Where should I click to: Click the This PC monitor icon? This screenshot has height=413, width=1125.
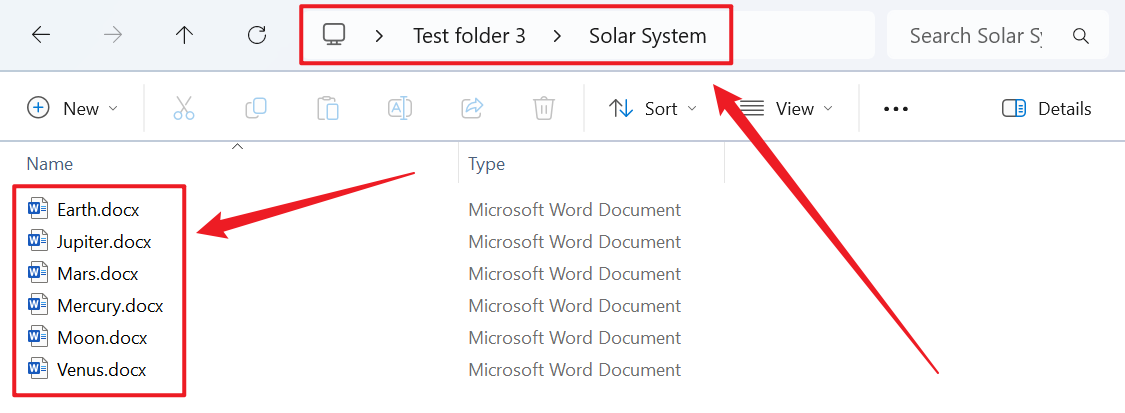(334, 35)
